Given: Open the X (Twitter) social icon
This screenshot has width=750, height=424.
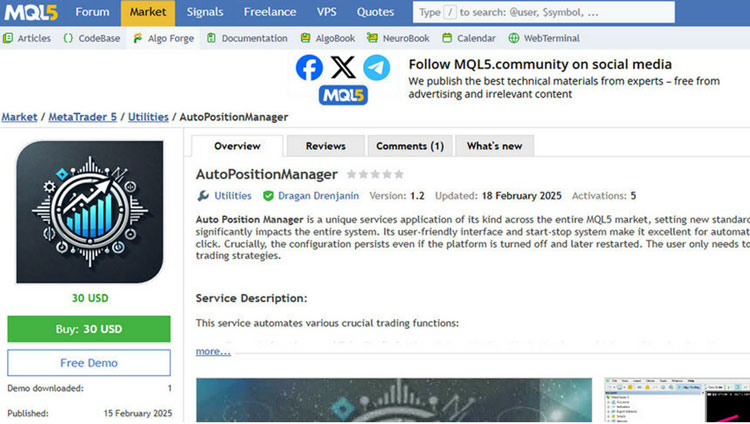Looking at the screenshot, I should tap(343, 67).
